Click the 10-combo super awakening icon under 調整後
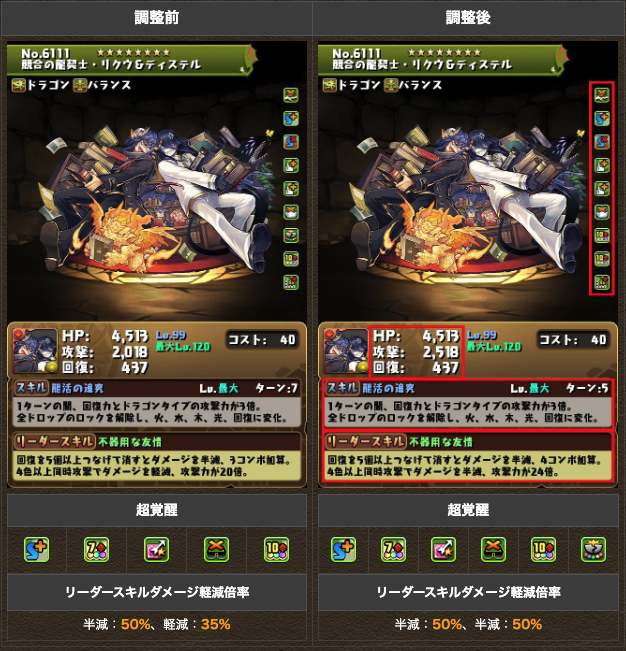This screenshot has height=651, width=626. pyautogui.click(x=543, y=549)
